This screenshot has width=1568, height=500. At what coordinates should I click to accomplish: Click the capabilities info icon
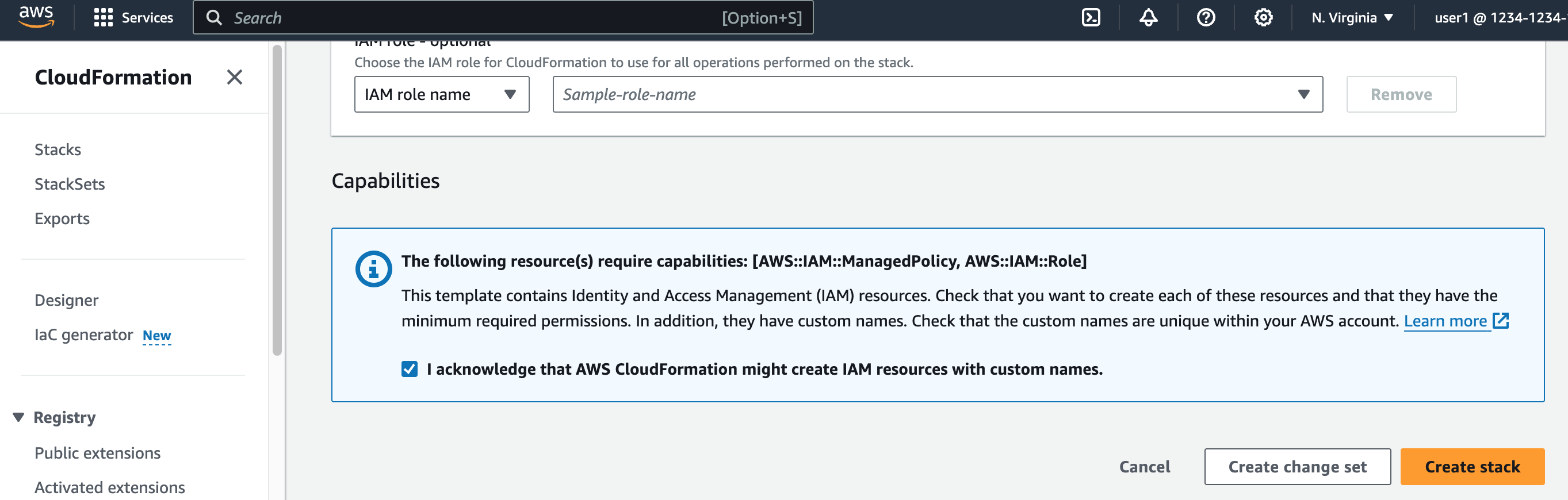(x=373, y=268)
